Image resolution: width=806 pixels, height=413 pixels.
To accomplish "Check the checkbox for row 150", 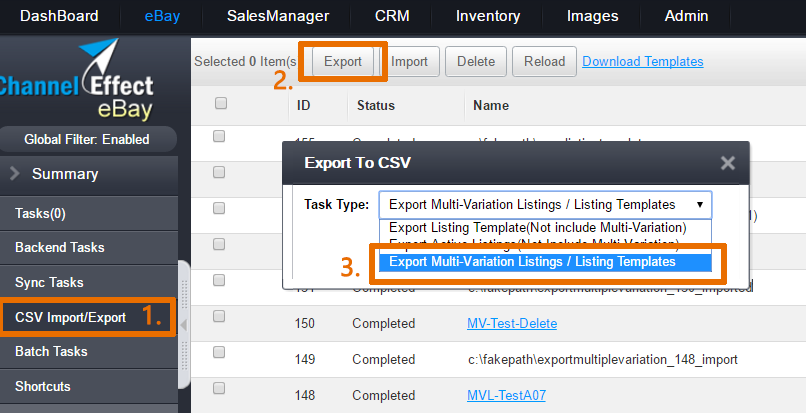I will pos(219,316).
